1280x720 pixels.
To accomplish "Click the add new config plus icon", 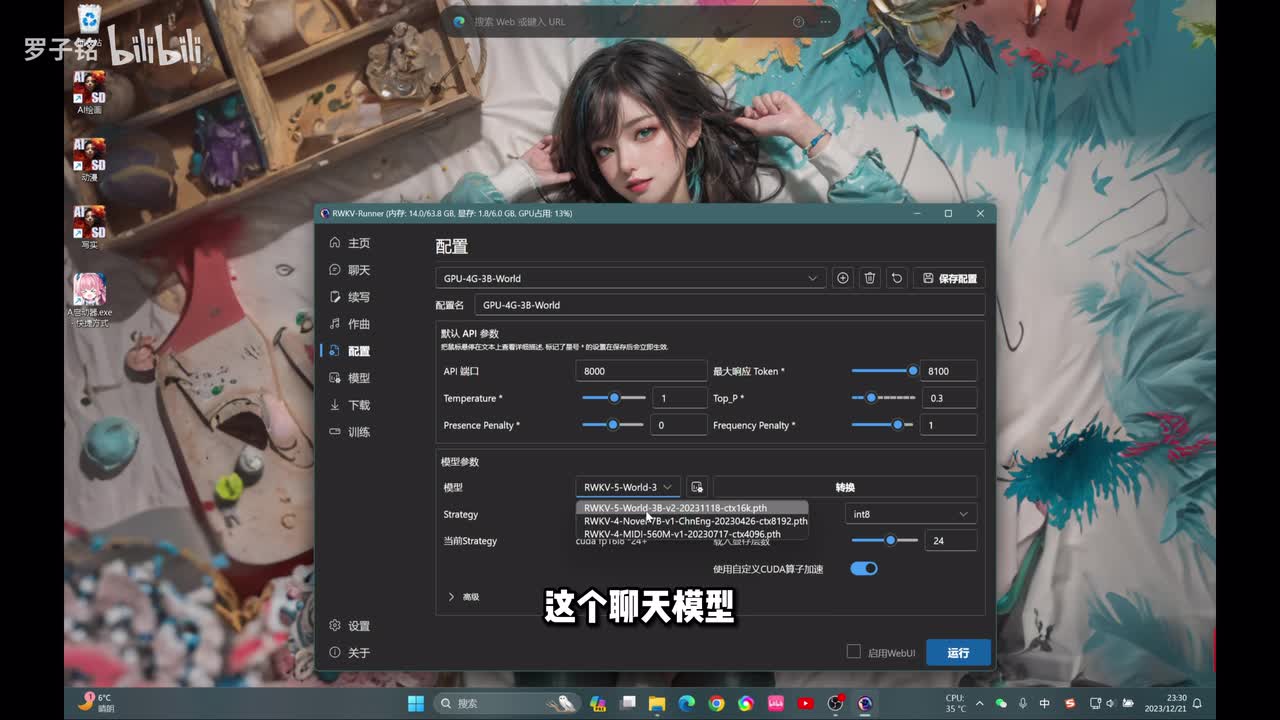I will [843, 278].
